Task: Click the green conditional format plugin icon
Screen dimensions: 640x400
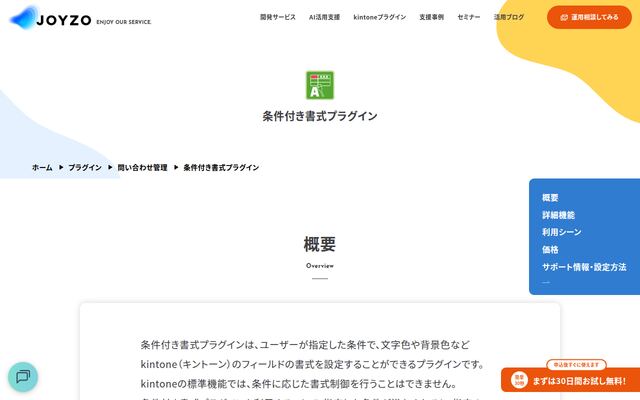Action: click(320, 85)
